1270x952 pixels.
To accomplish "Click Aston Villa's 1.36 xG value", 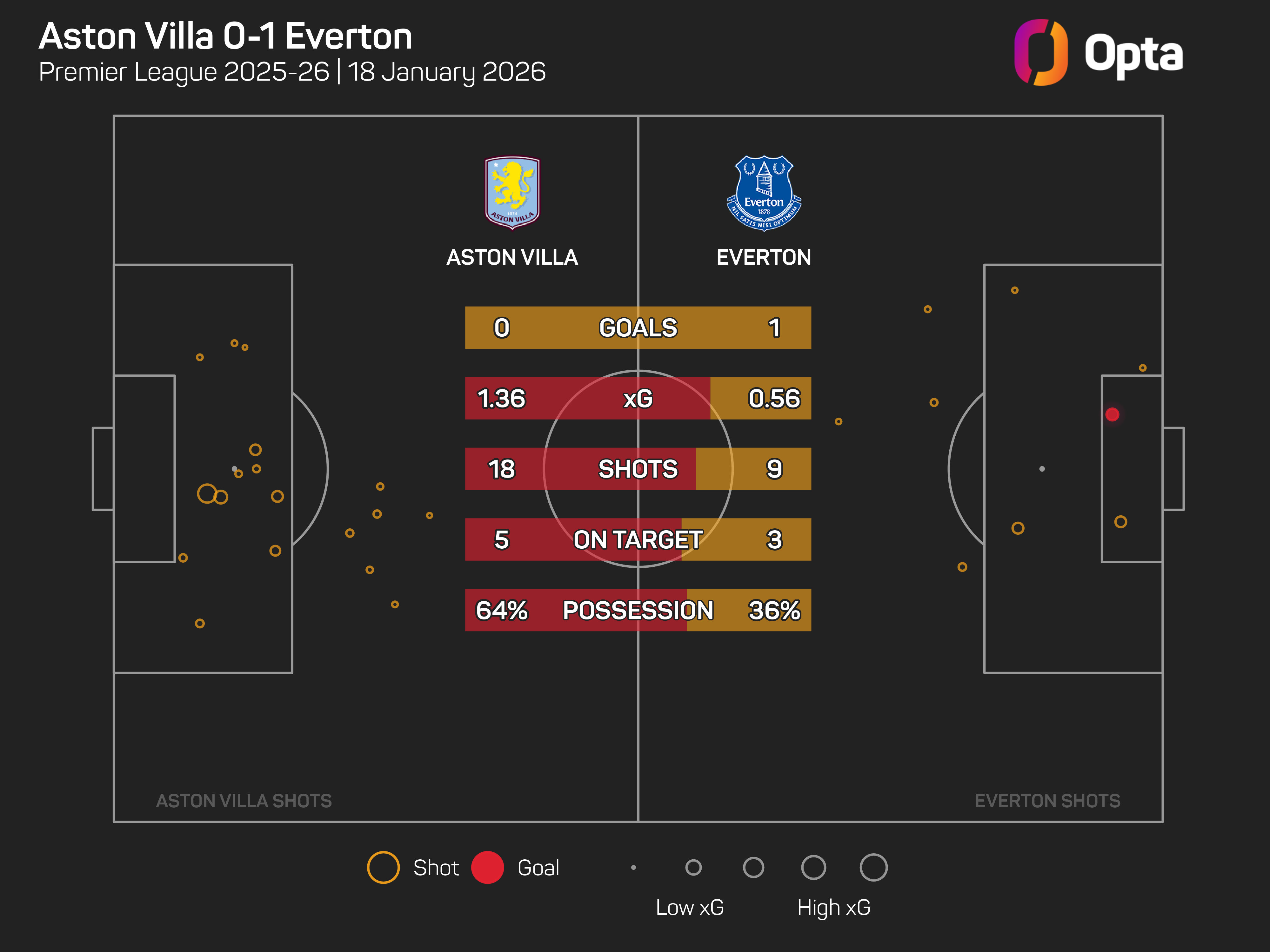I will coord(501,398).
